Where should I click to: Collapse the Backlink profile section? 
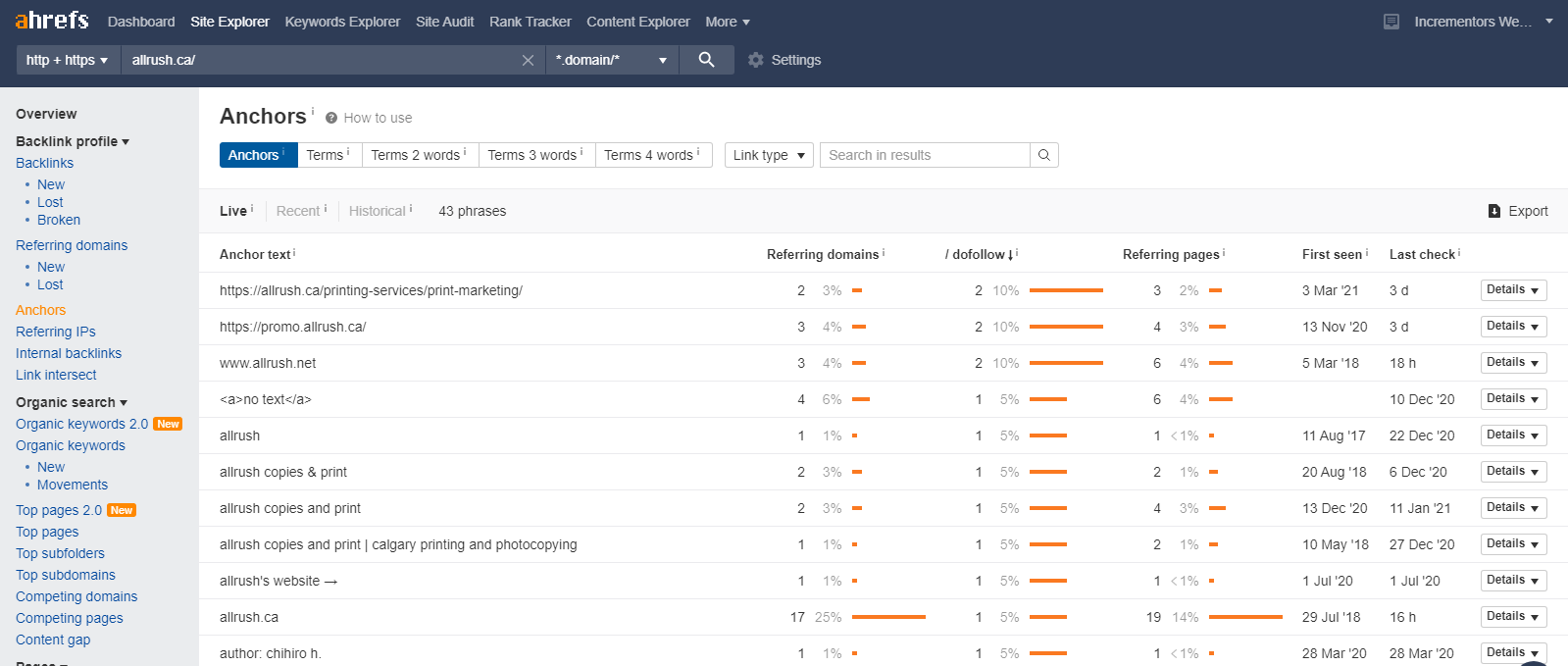(x=73, y=141)
